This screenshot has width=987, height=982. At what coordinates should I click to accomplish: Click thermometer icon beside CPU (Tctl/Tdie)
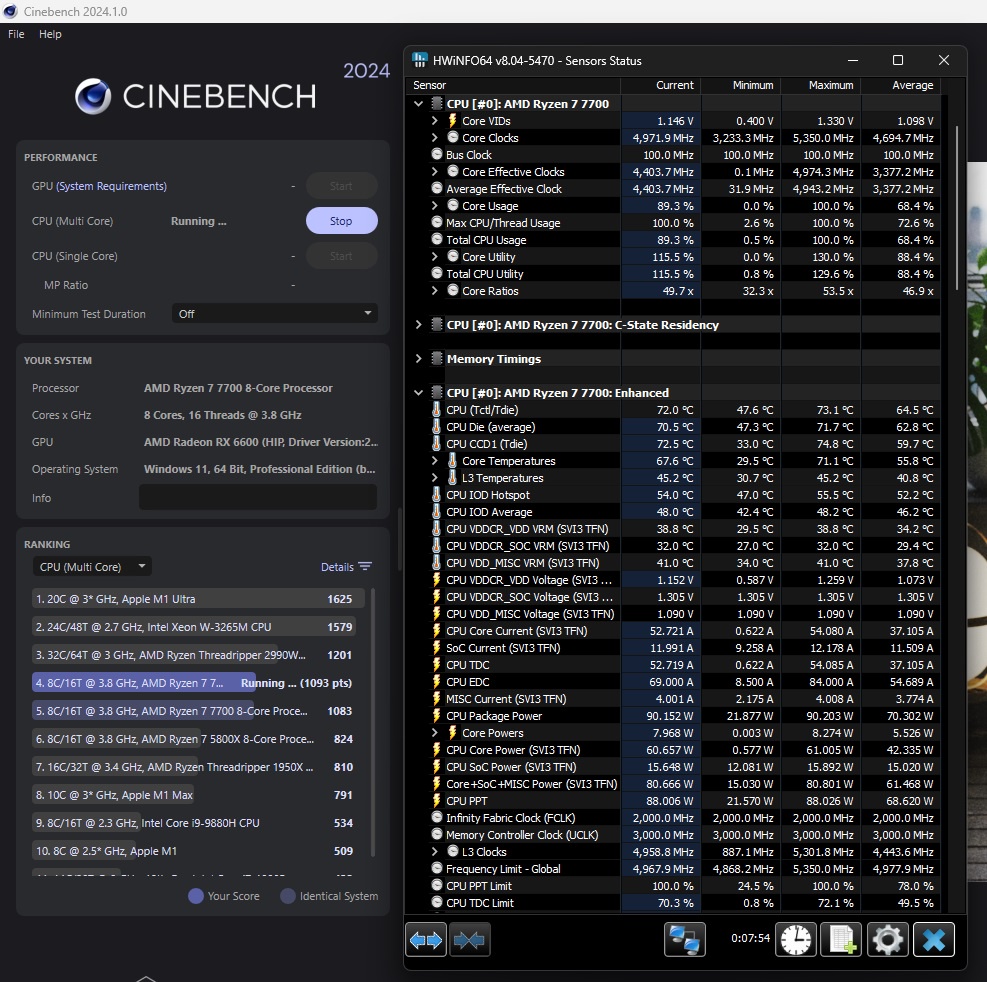coord(436,410)
